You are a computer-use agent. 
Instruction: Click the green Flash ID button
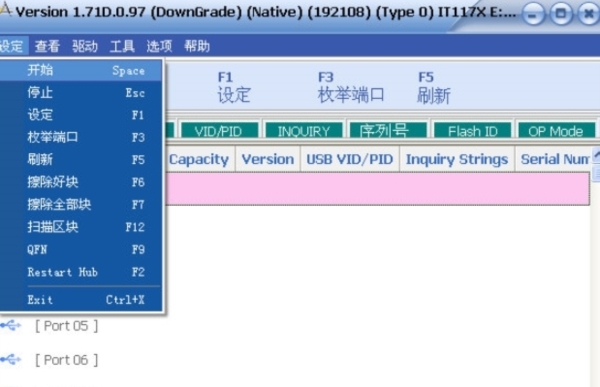[473, 131]
